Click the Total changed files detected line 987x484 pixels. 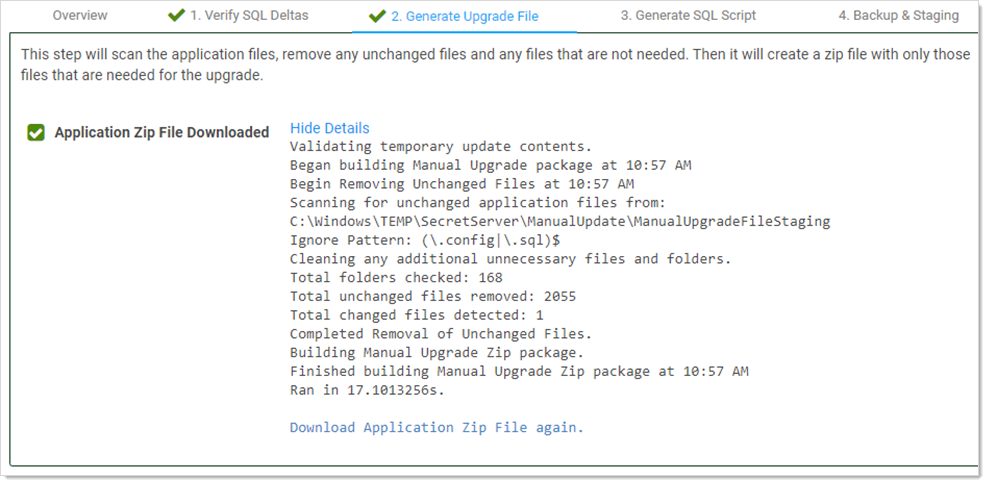[x=417, y=315]
